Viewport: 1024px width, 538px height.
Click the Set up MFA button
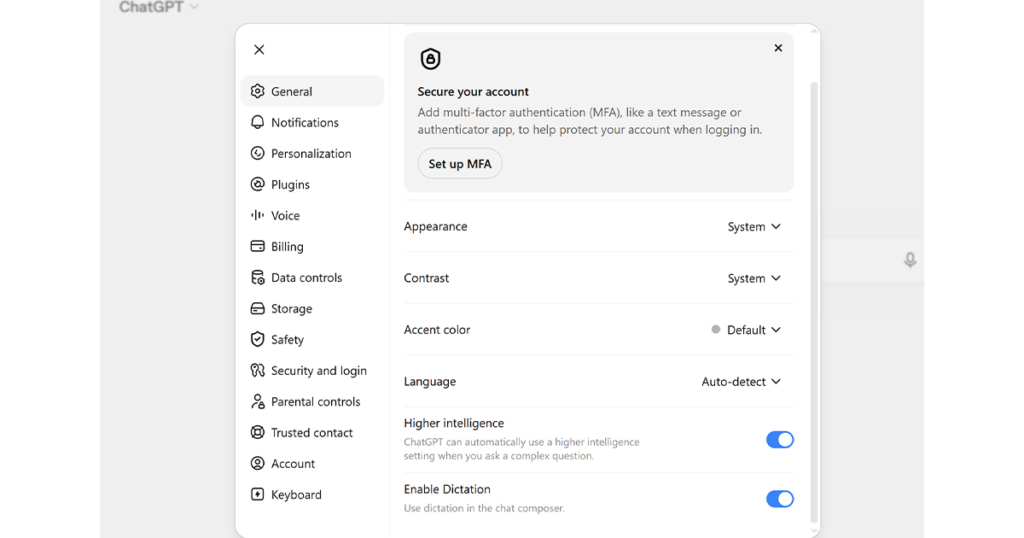click(x=460, y=164)
